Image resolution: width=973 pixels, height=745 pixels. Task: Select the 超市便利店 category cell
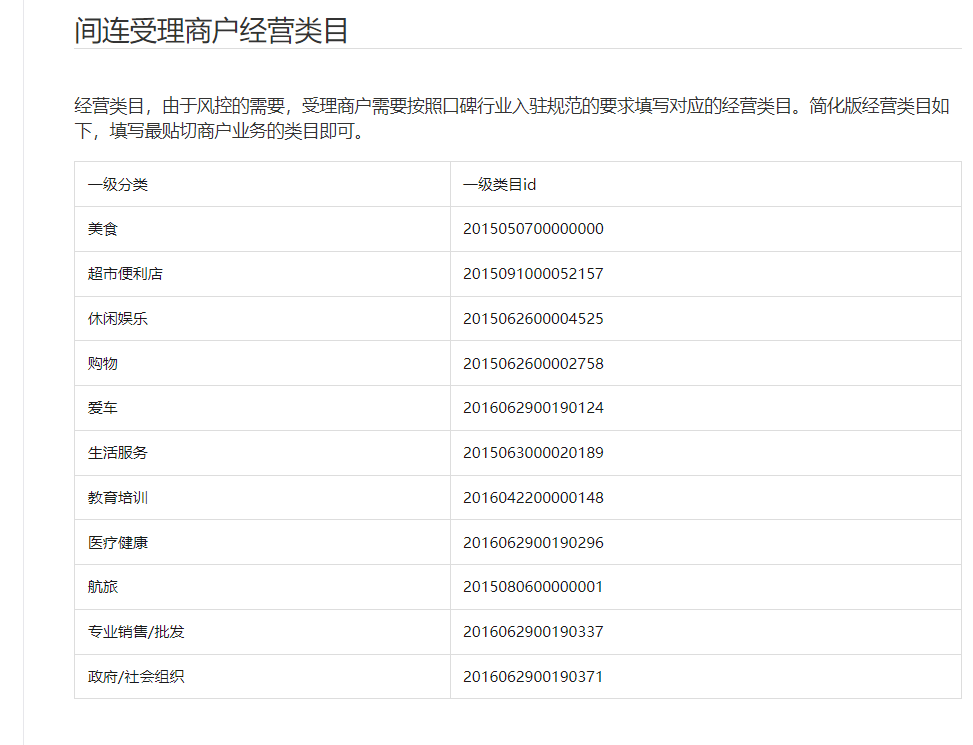[125, 274]
